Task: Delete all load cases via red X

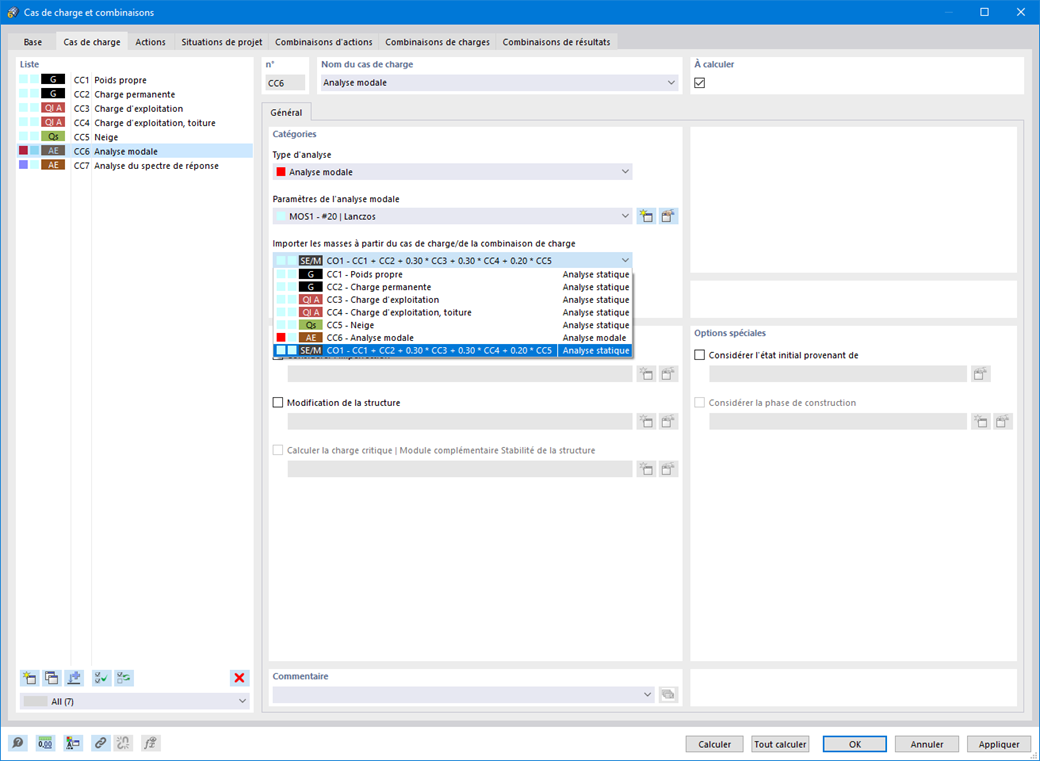Action: point(239,678)
